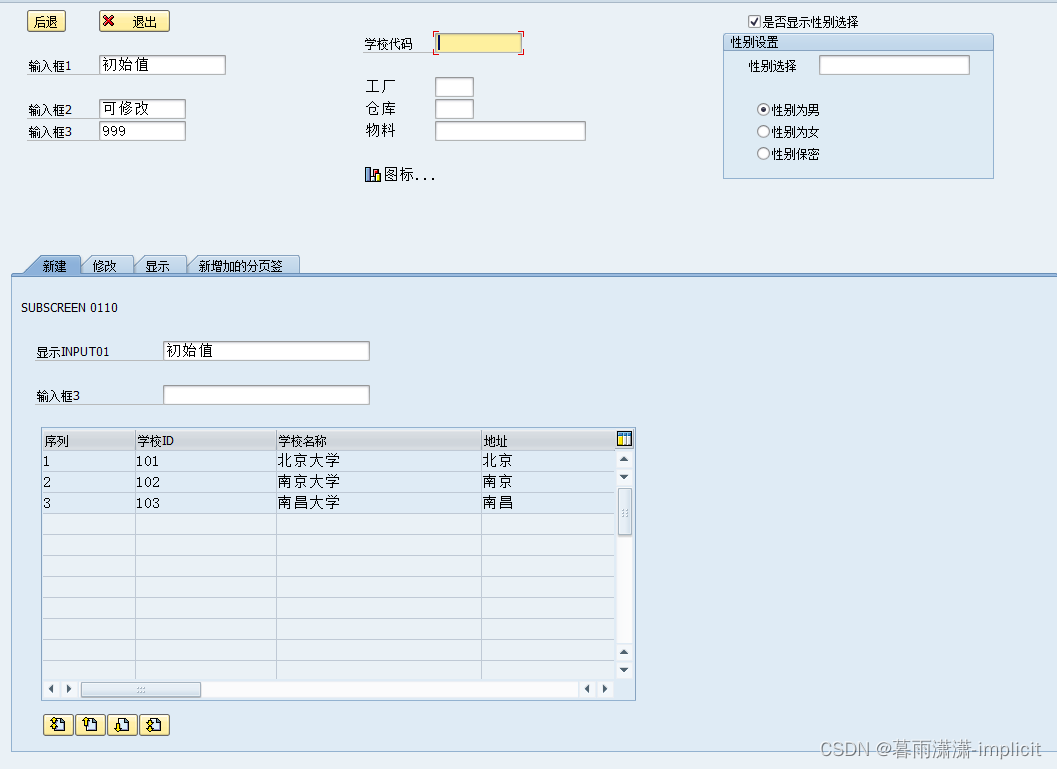Click the 后退 button
This screenshot has height=769, width=1057.
click(46, 21)
